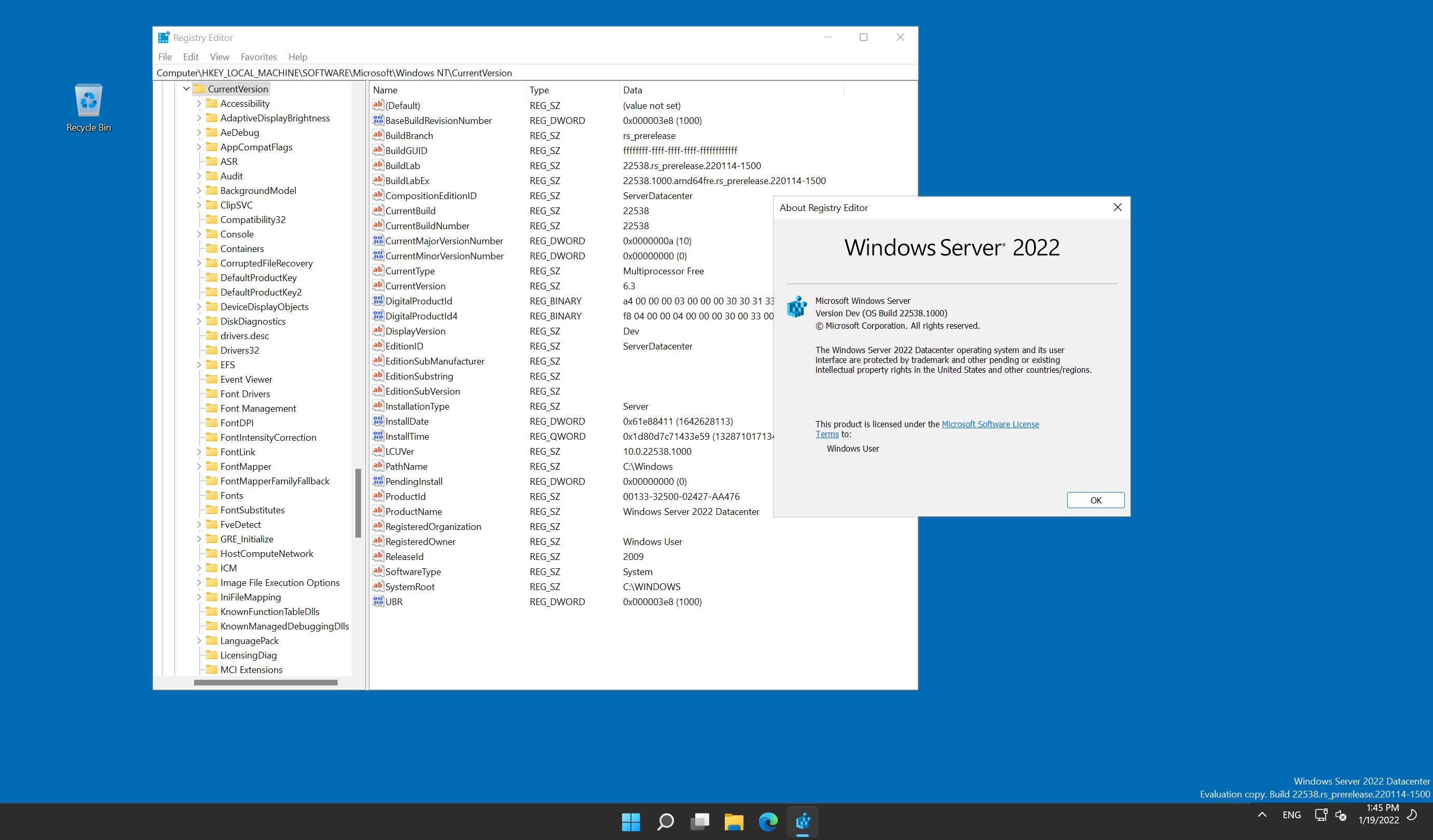This screenshot has width=1433, height=840.
Task: Open the Microsoft Software License Terms link
Action: click(x=990, y=424)
